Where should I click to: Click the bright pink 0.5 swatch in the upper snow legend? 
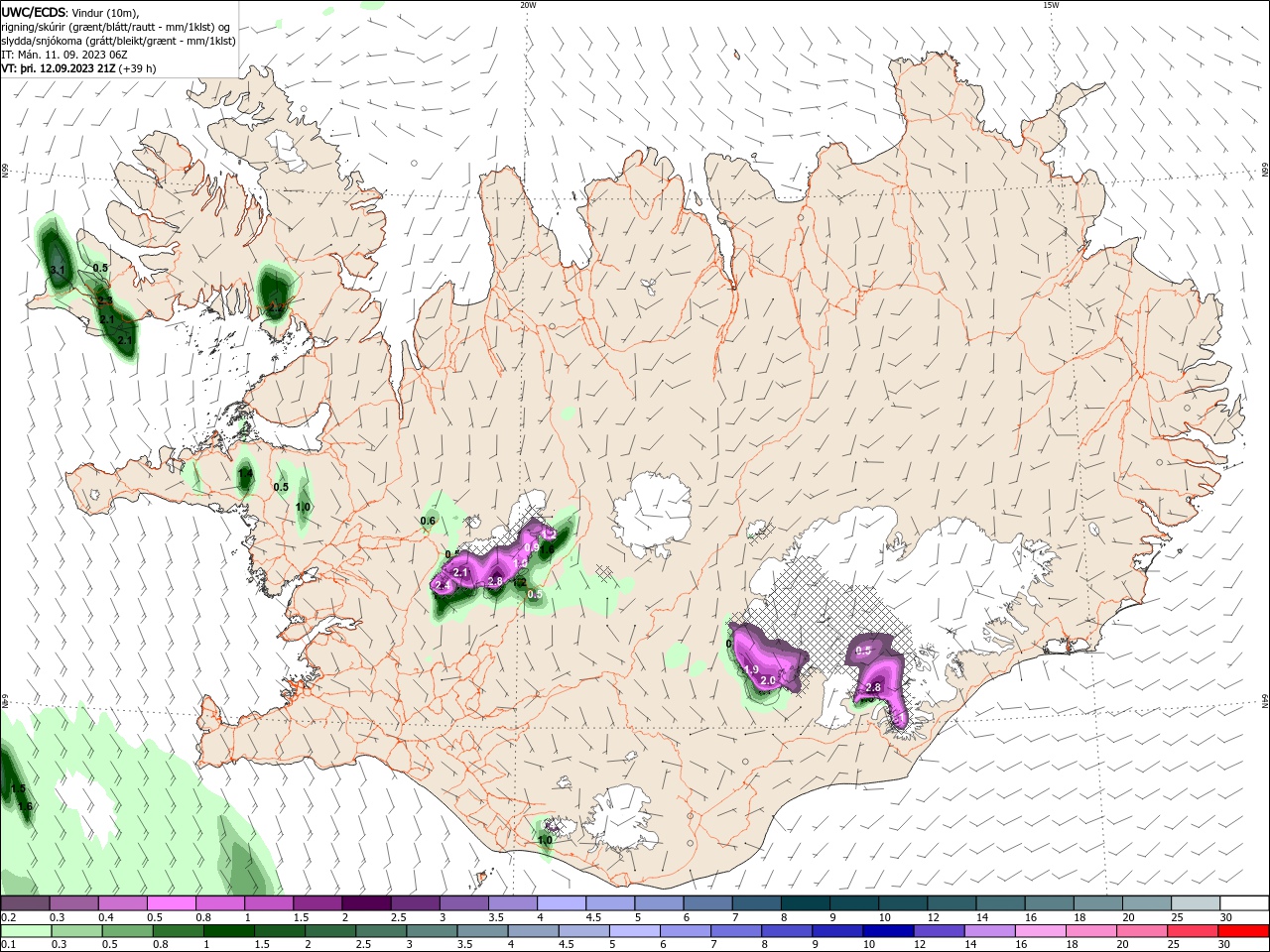171,903
